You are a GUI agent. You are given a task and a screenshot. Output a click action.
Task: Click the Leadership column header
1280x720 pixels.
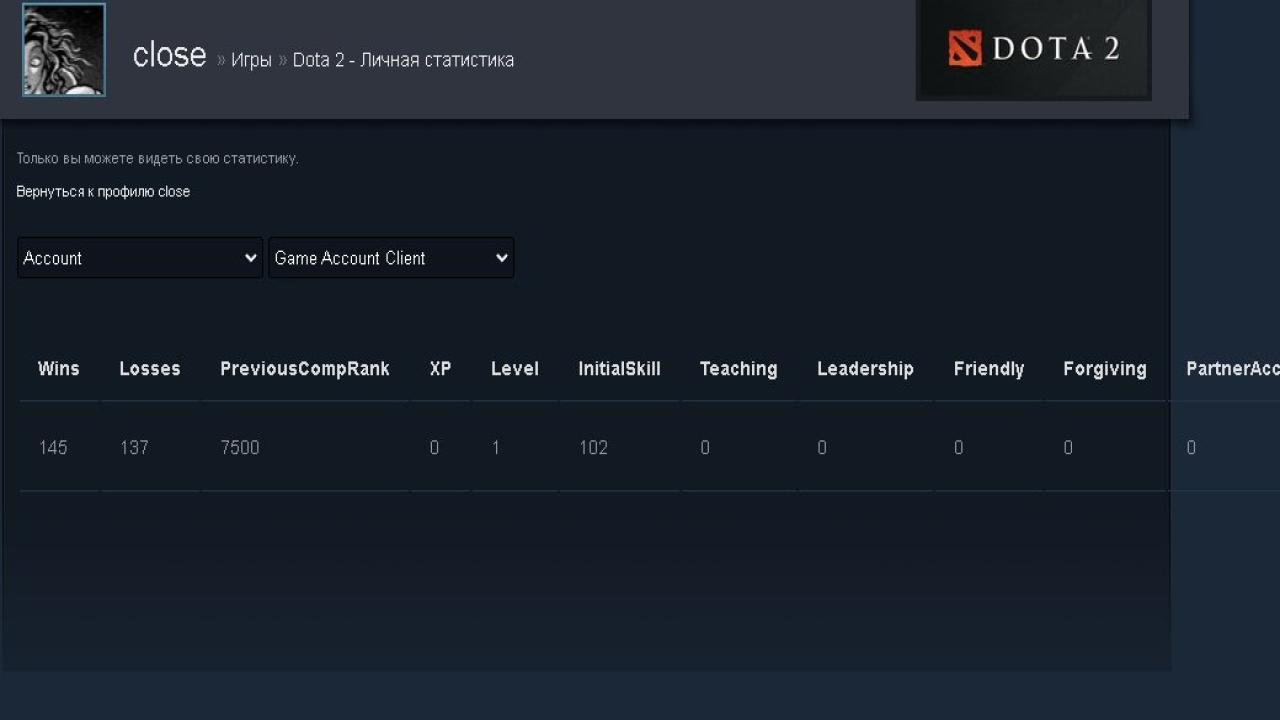(x=865, y=369)
